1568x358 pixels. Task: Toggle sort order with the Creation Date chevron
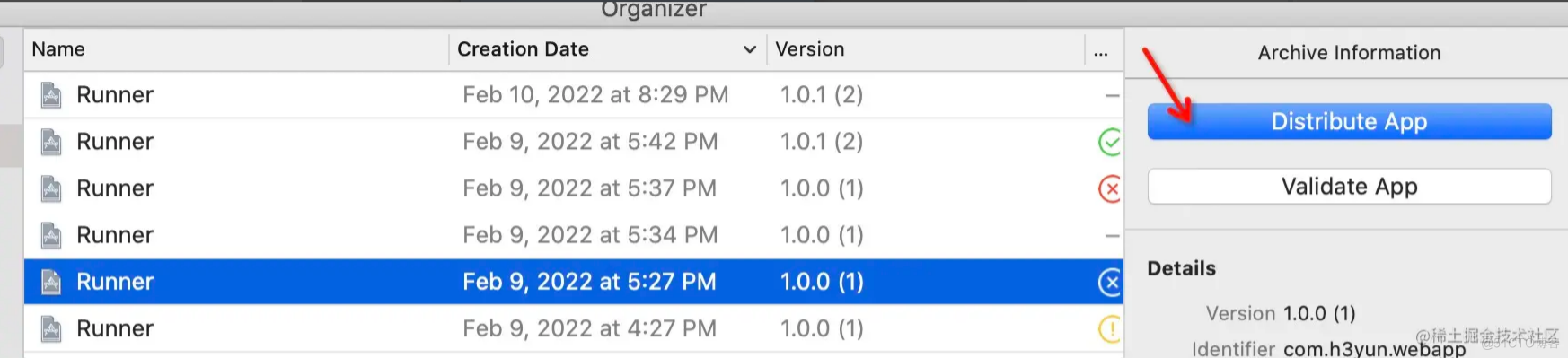(750, 49)
